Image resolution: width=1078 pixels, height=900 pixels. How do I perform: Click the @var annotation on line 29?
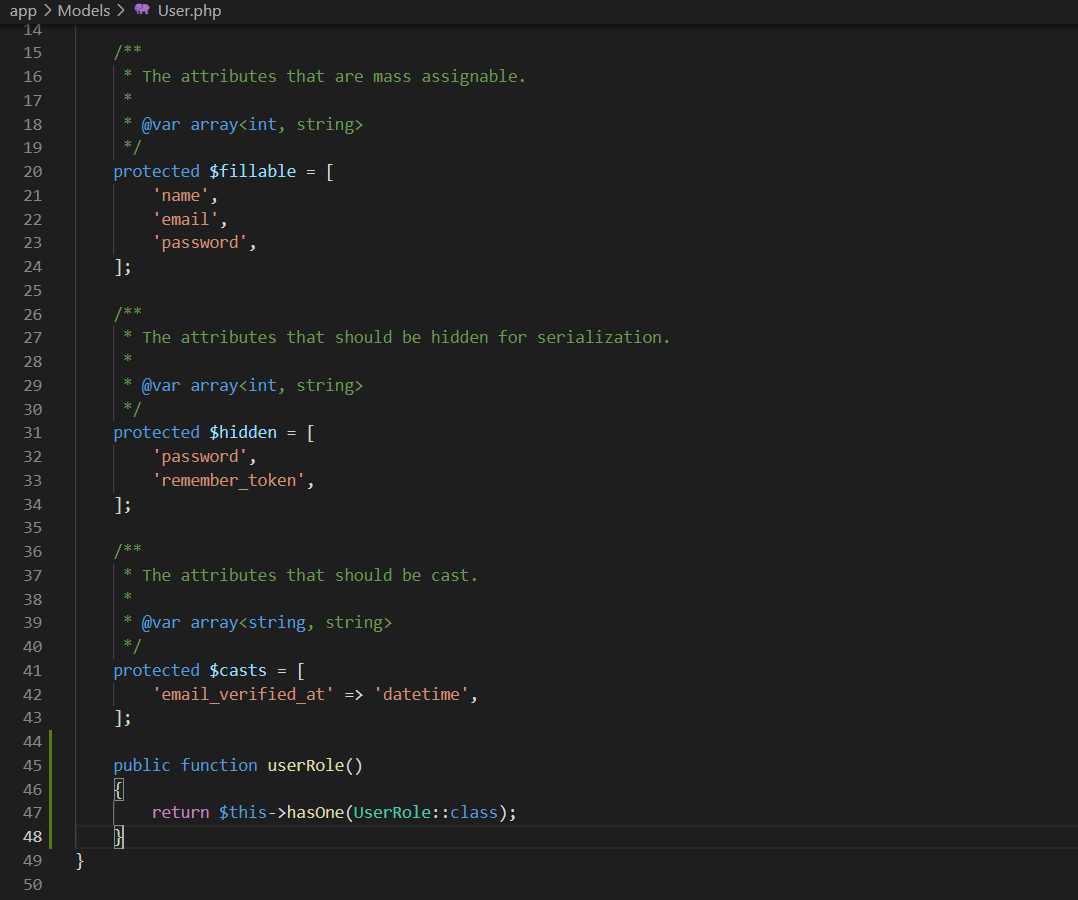point(161,386)
